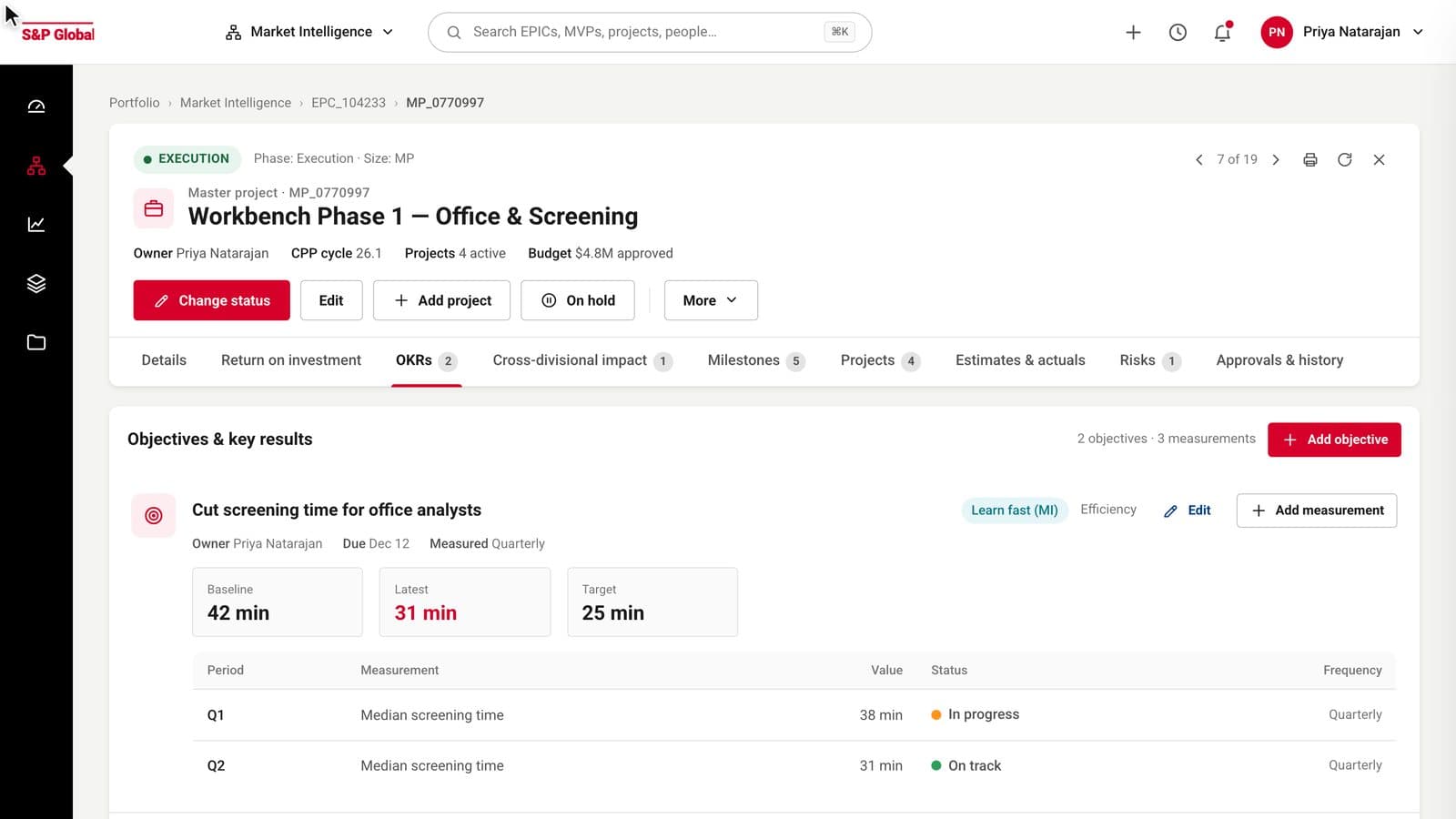
Task: Click the Edit project button
Action: pos(331,300)
